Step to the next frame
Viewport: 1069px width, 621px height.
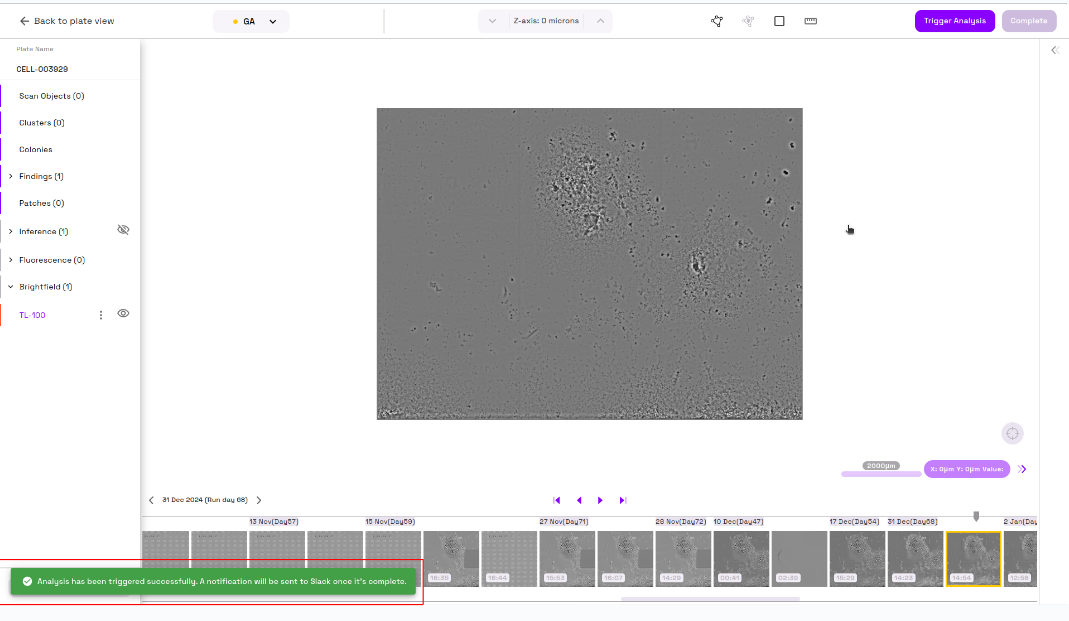[x=600, y=500]
